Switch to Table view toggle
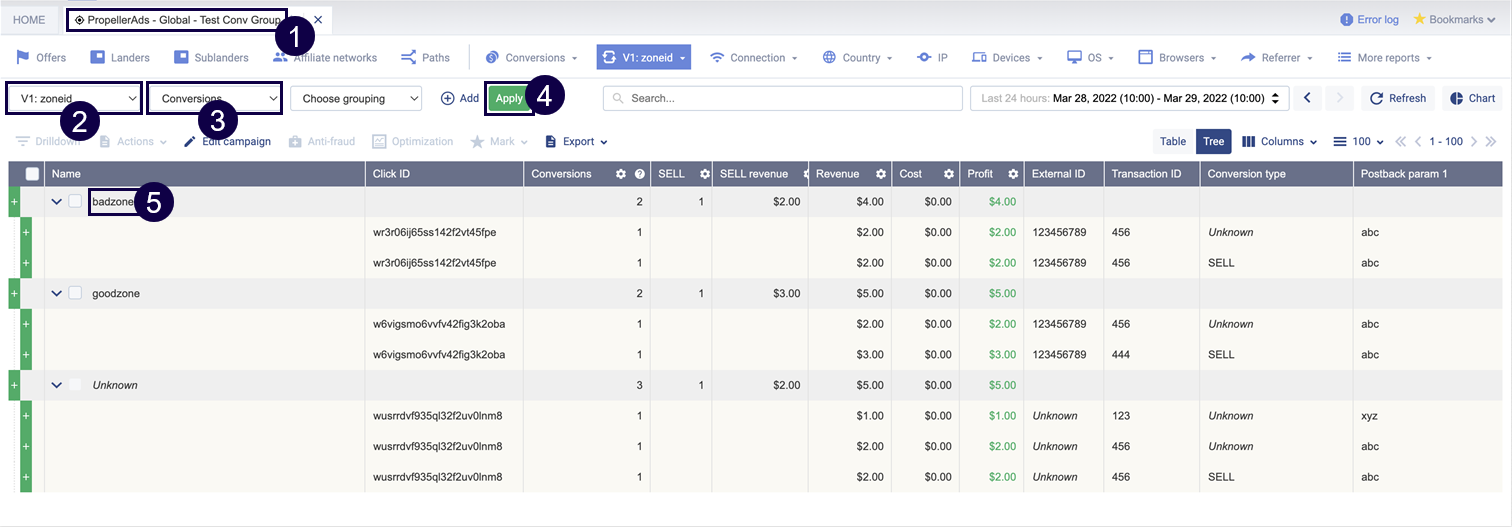This screenshot has height=527, width=1512. click(1173, 141)
